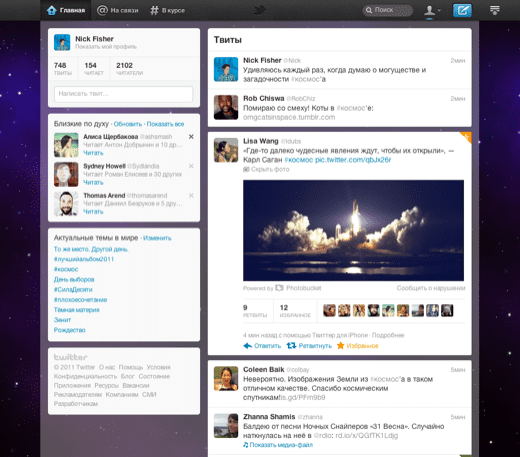Open the В курсе hashtag tab
Screen dimensions: 520x457
[167, 10]
